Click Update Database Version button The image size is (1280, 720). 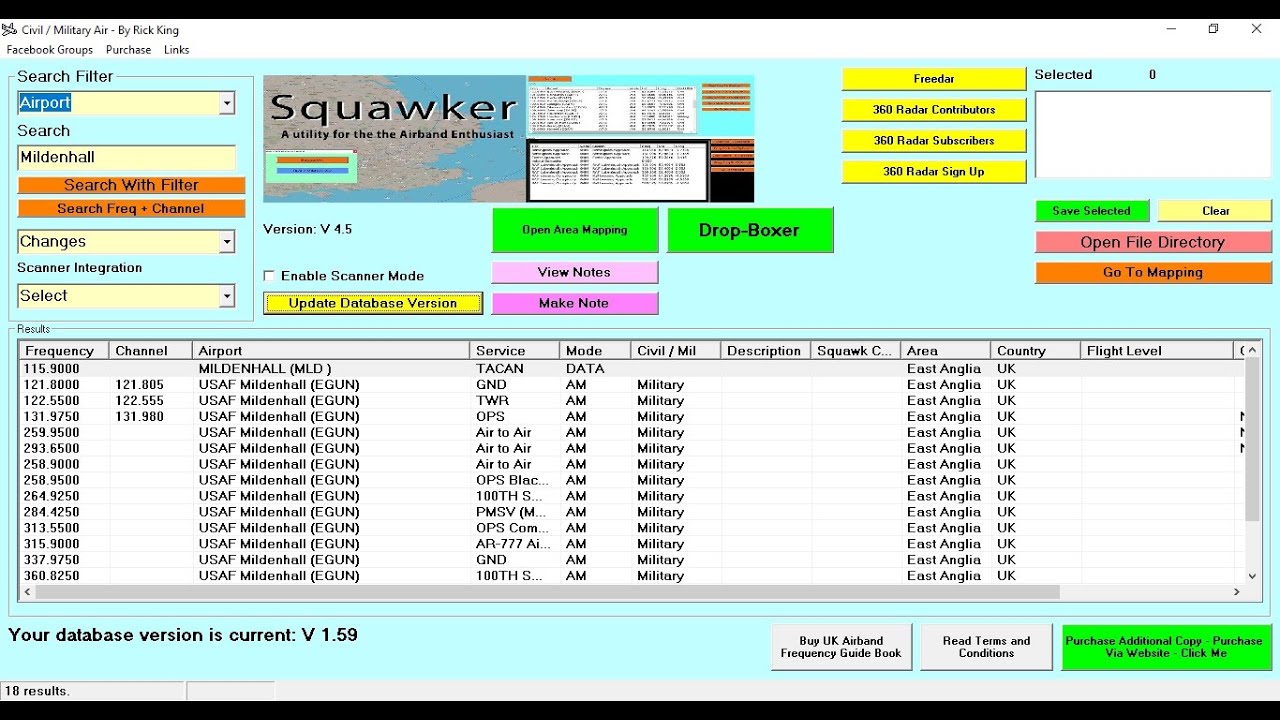pos(373,303)
